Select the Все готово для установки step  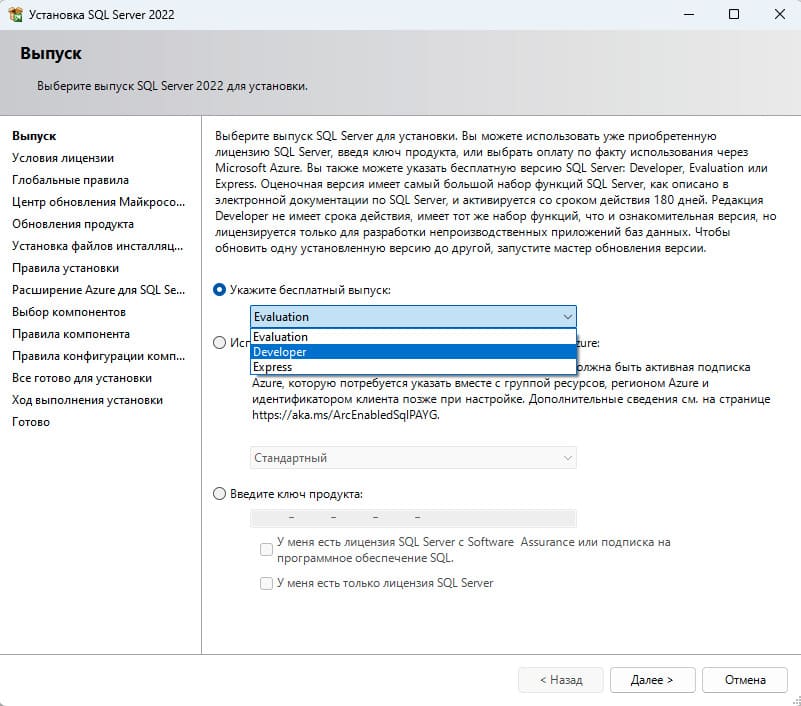tap(82, 378)
